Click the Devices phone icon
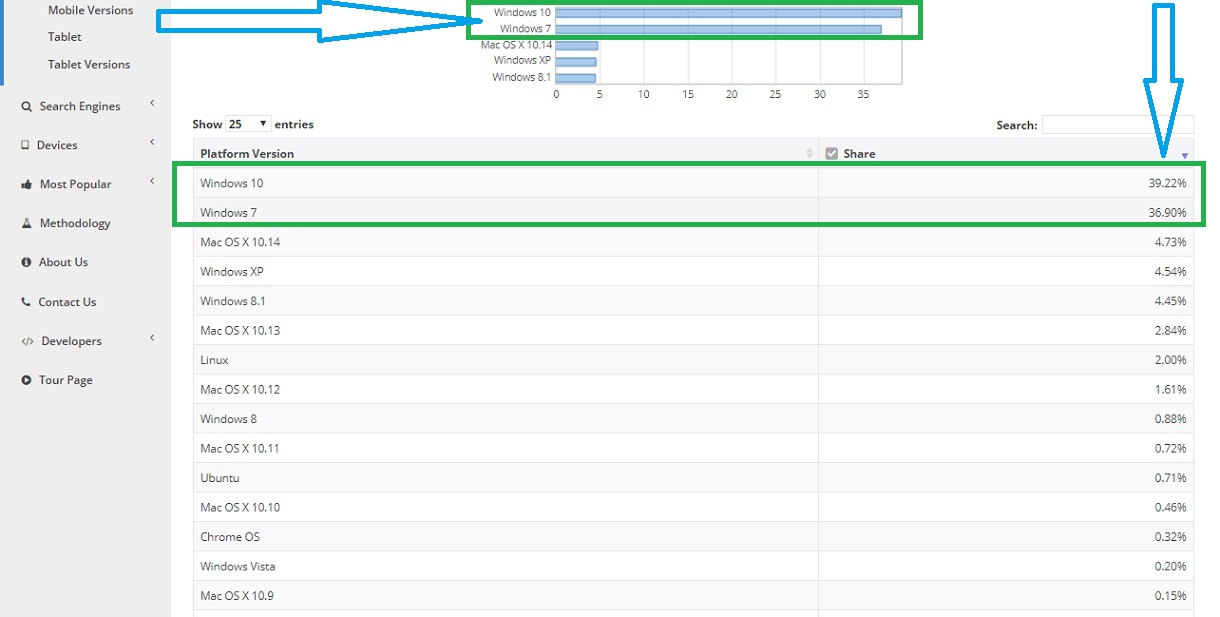The image size is (1220, 617). pos(25,145)
